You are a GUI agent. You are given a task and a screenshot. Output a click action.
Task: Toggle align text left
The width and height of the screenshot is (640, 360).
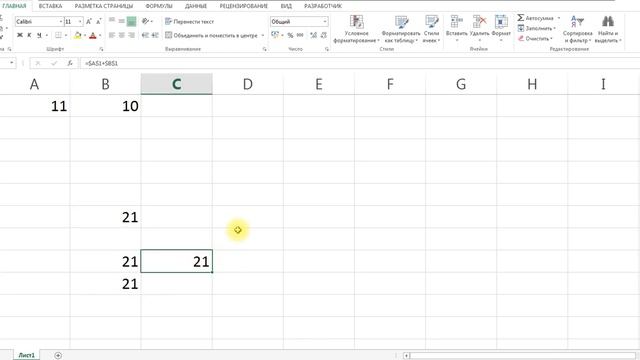tap(112, 36)
